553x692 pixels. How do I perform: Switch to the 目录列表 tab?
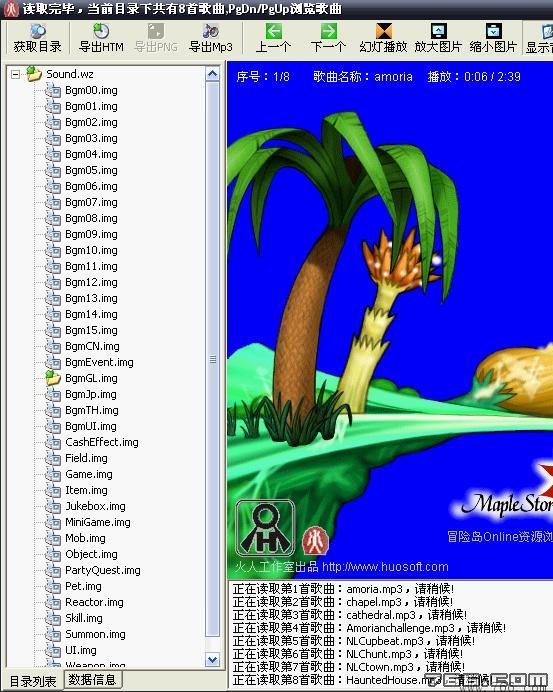coord(33,681)
